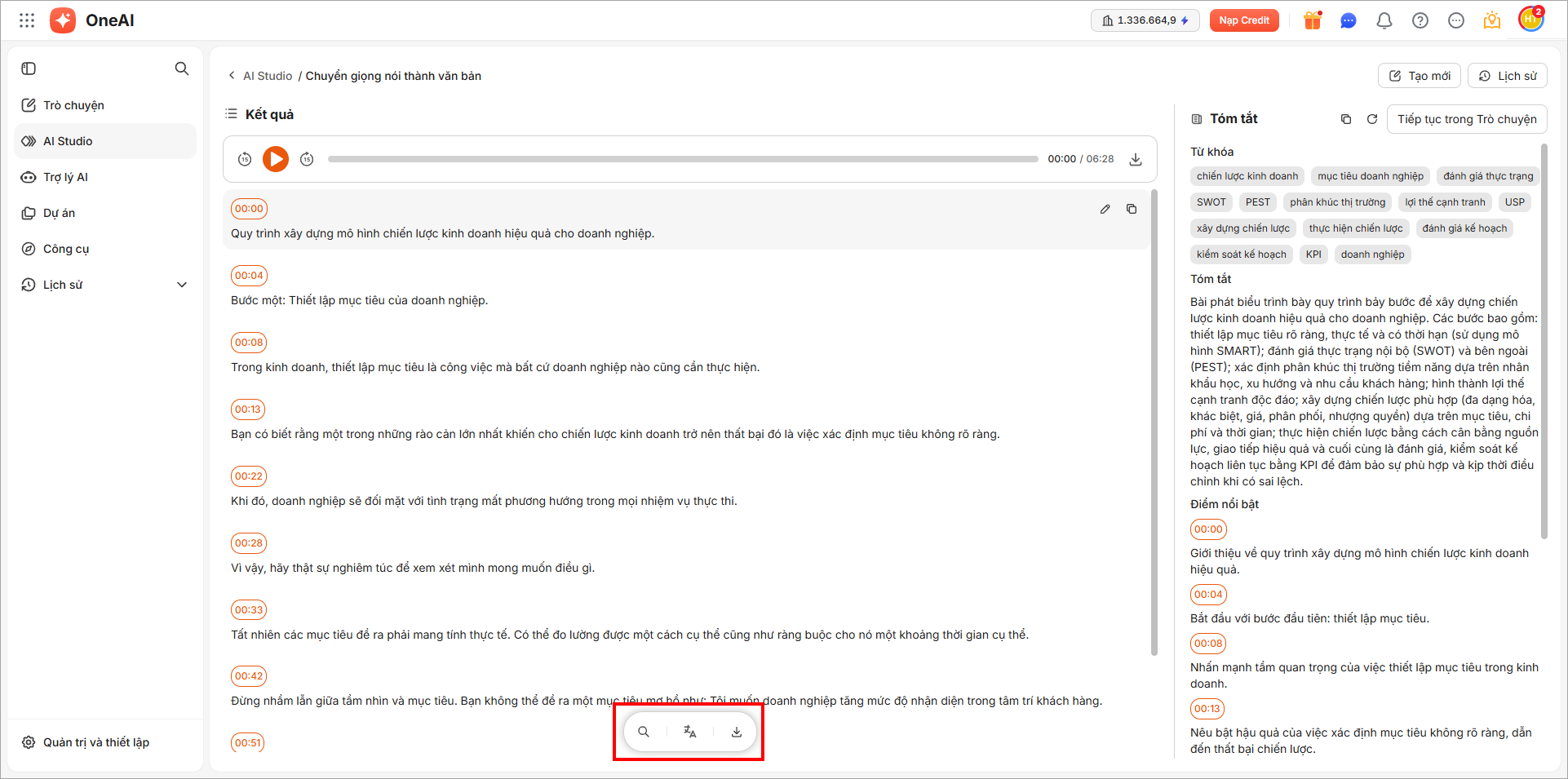Select the keyword tag KPI
The width and height of the screenshot is (1568, 779).
(1313, 255)
